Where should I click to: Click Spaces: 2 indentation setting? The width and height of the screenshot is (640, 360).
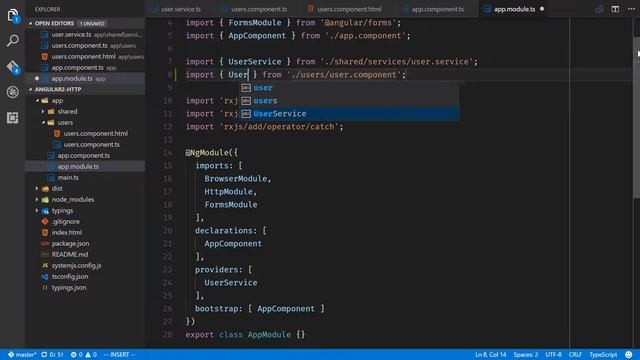tap(526, 354)
